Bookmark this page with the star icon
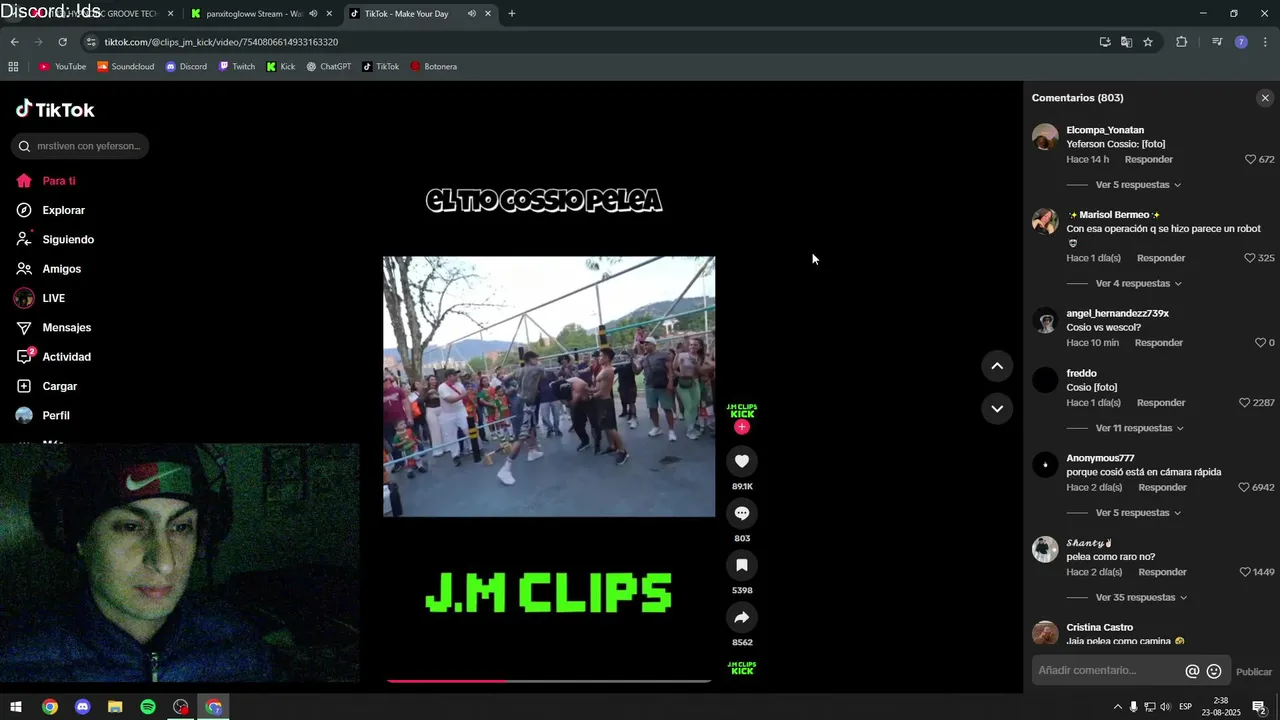Screen dimensions: 1280x720 coord(1148,42)
